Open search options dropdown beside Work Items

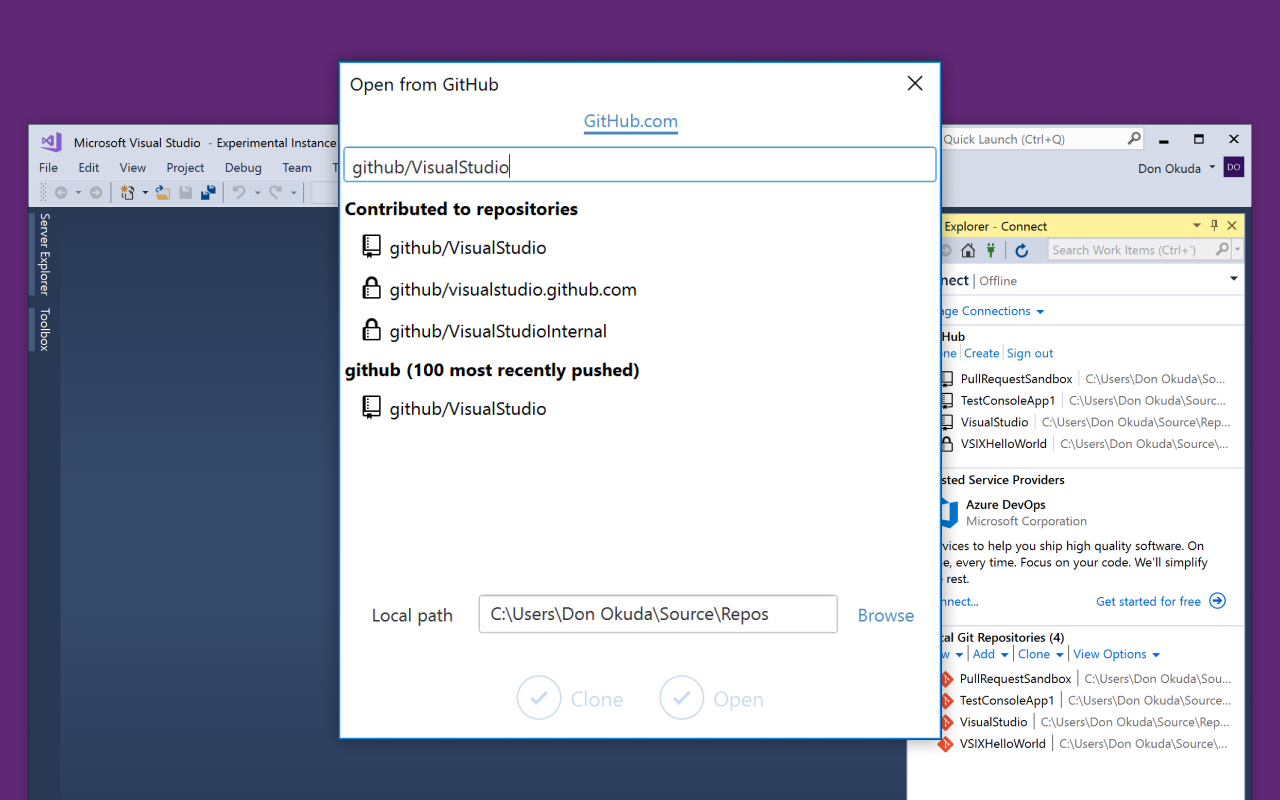[1238, 250]
